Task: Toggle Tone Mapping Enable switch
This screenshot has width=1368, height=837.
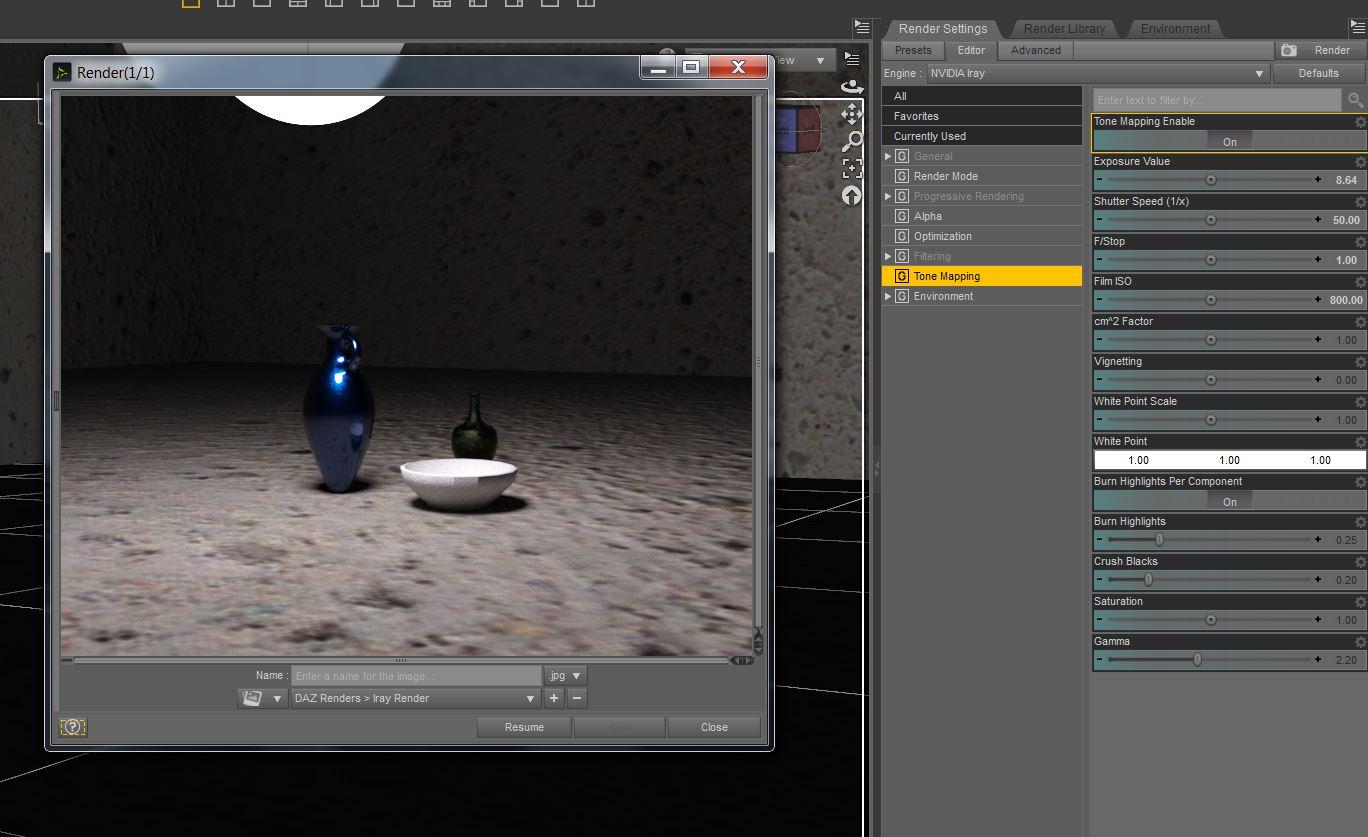Action: (x=1229, y=142)
